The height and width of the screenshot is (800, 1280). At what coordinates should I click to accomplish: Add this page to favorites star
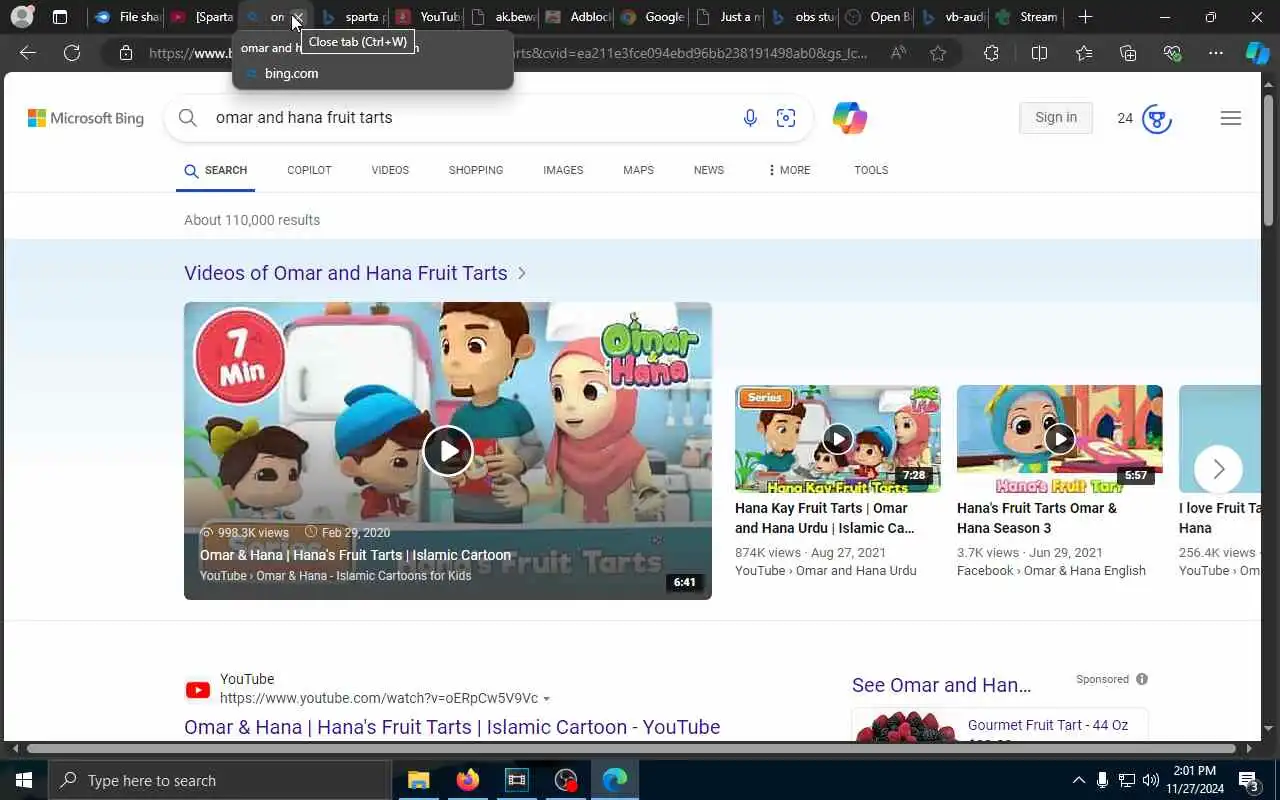click(x=938, y=53)
